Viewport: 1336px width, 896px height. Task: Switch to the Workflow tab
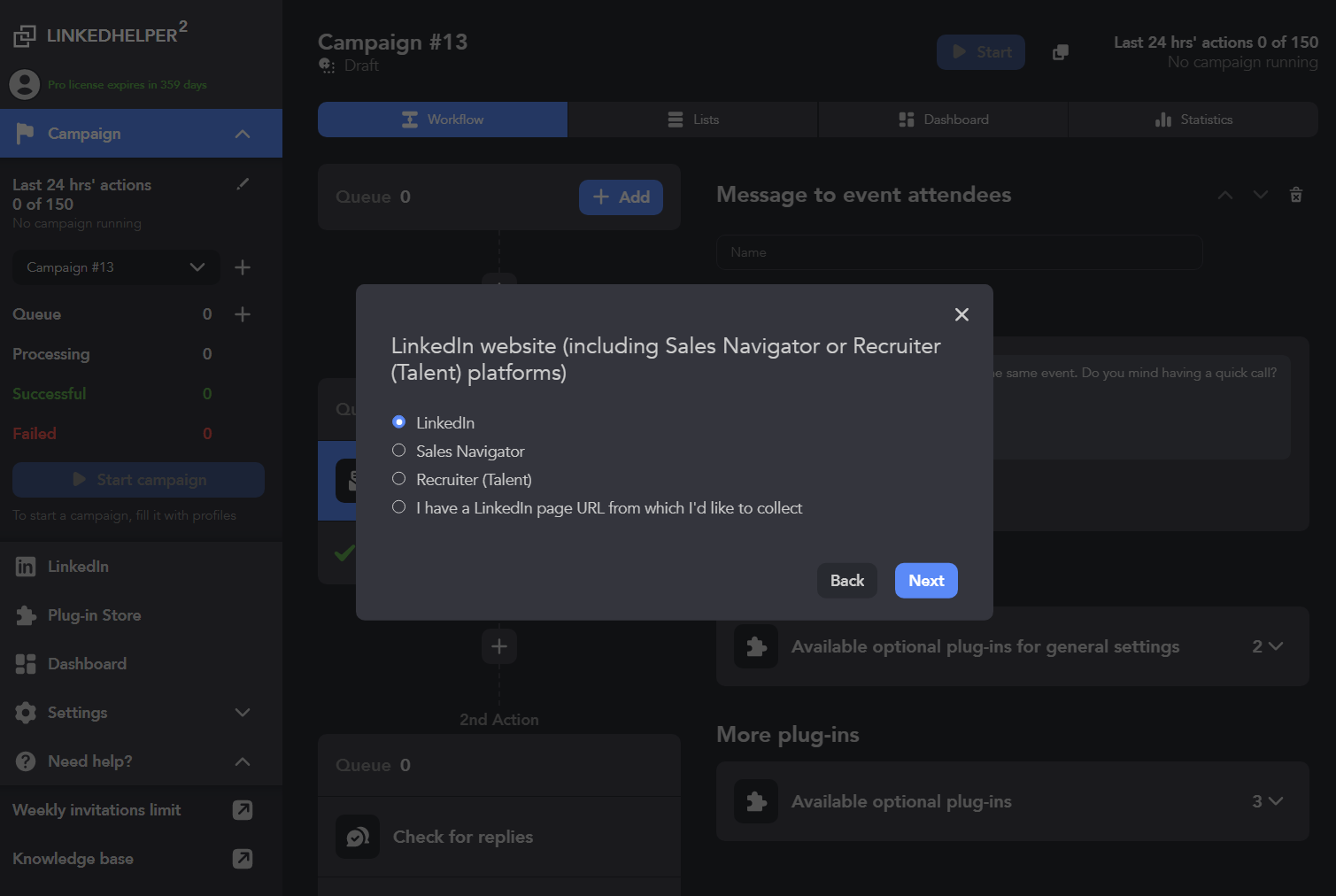tap(443, 120)
